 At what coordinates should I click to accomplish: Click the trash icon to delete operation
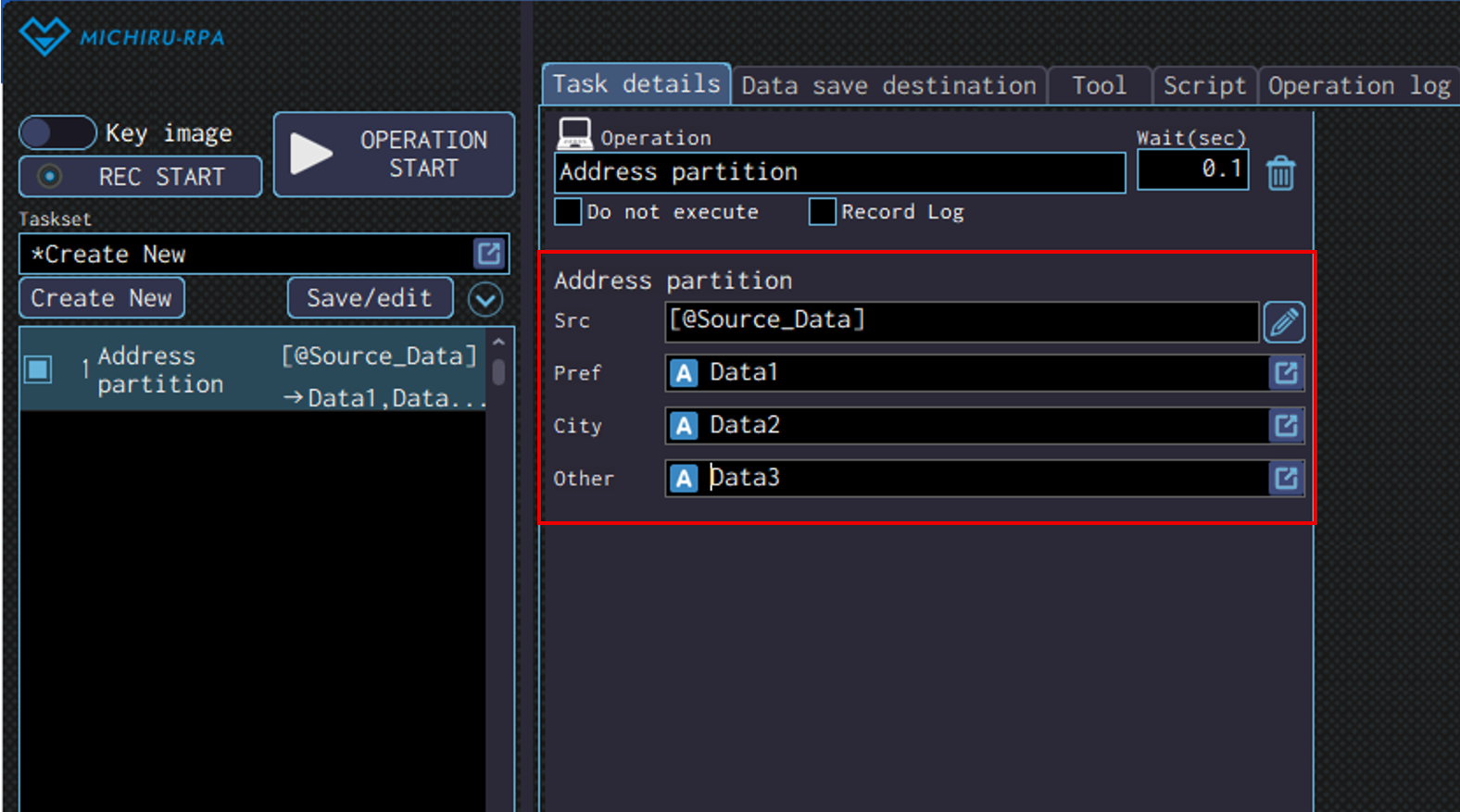tap(1280, 172)
